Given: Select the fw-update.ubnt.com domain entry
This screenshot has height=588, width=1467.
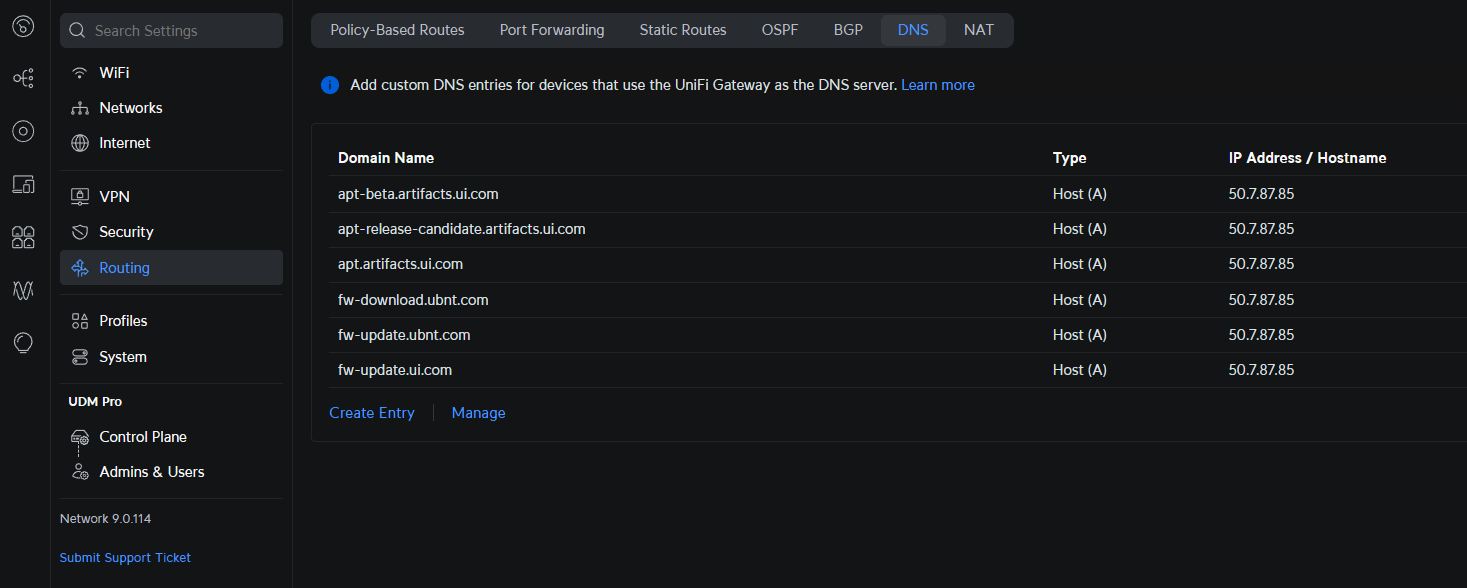Looking at the screenshot, I should (x=404, y=335).
